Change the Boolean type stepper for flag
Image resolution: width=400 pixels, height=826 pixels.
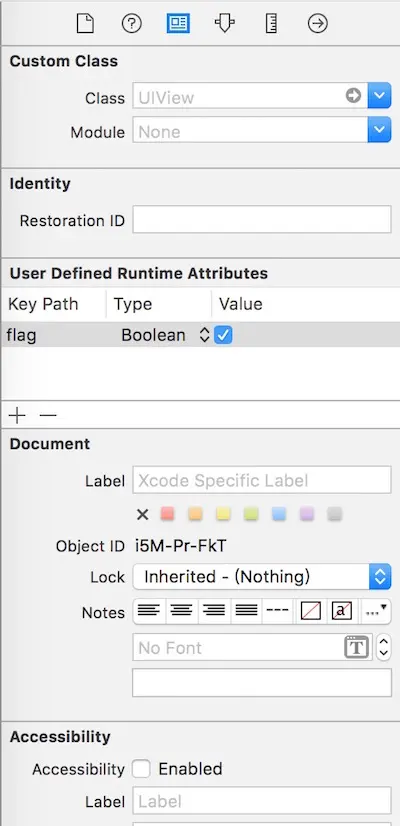click(x=204, y=336)
